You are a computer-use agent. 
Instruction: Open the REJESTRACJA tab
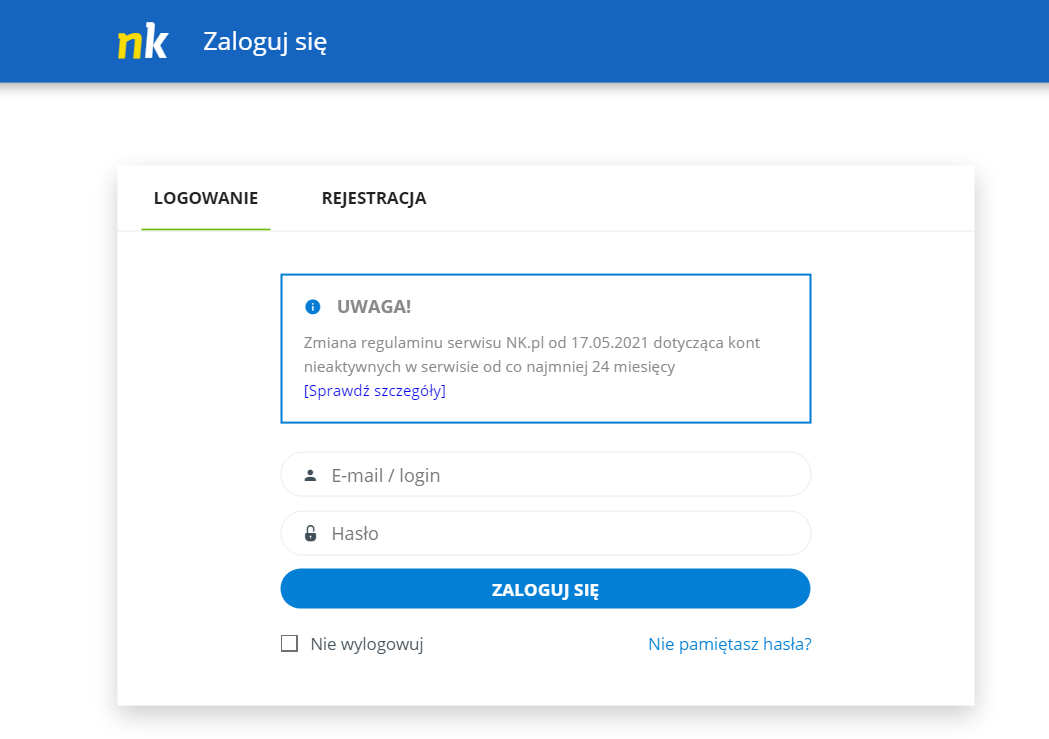tap(374, 198)
